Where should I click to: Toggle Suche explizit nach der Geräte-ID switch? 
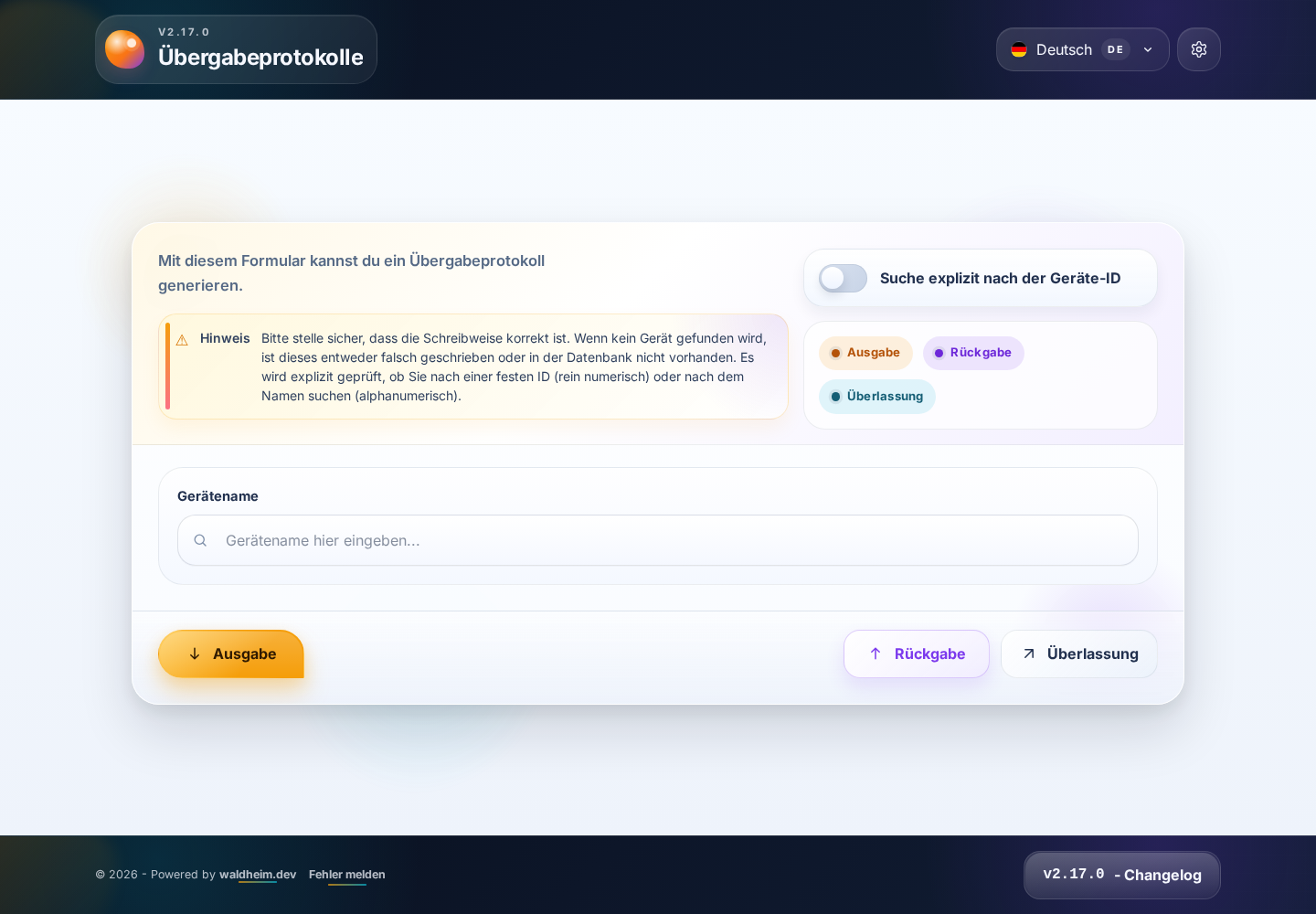point(843,278)
